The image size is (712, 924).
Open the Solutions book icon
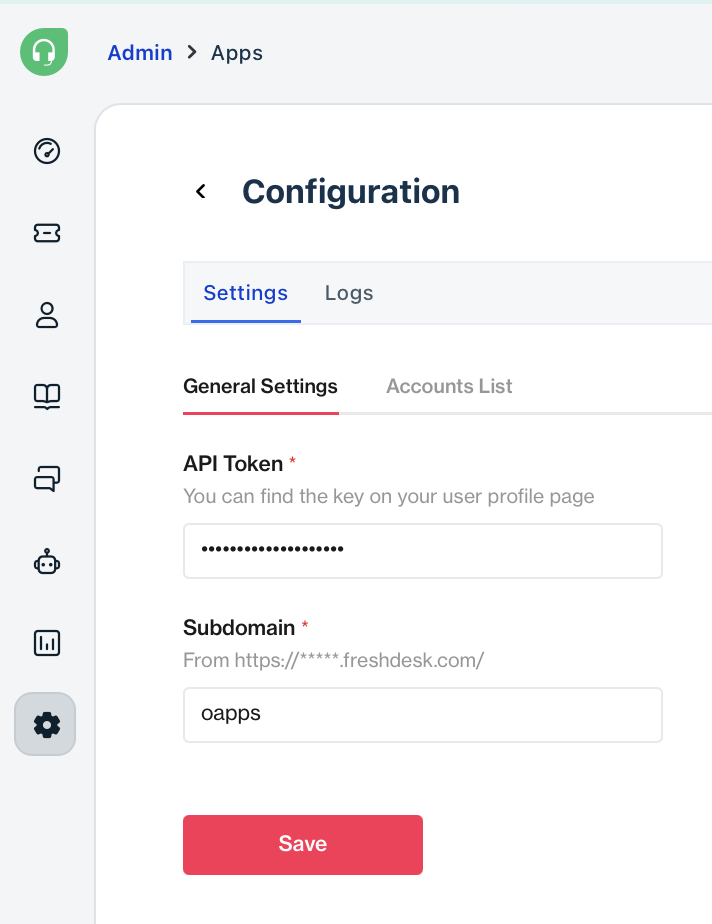pos(47,397)
